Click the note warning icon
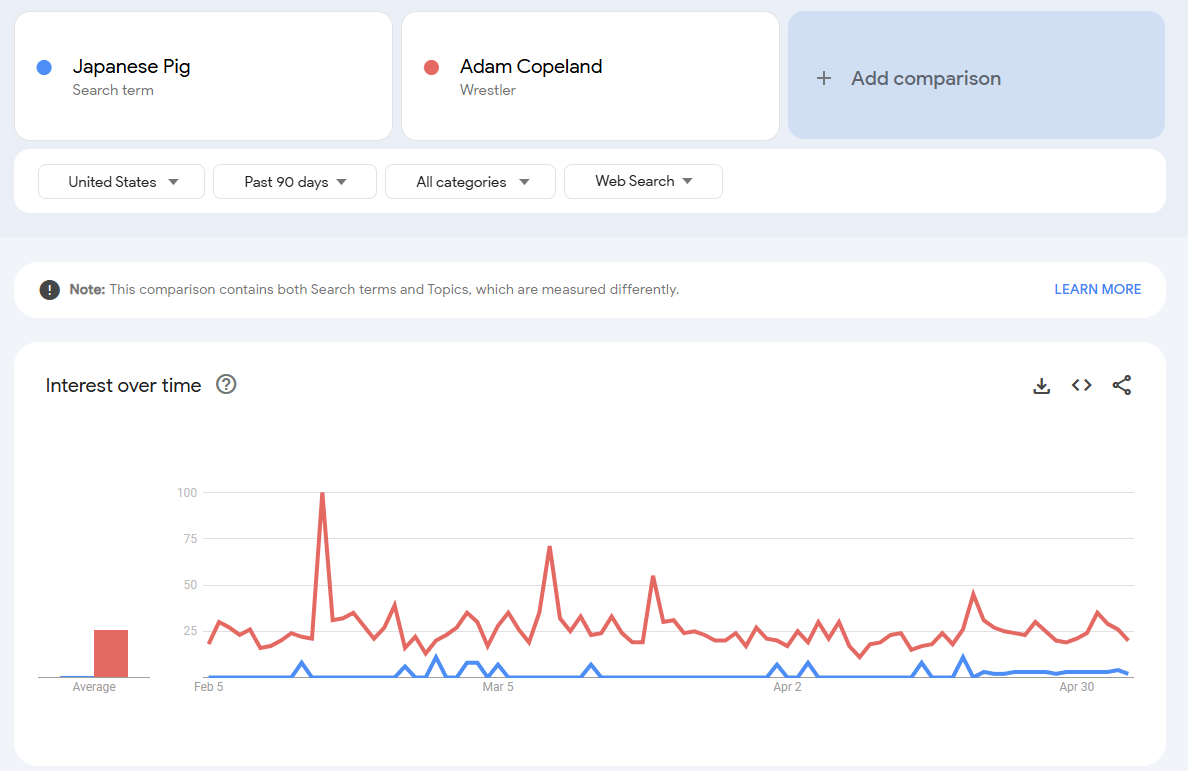Screen dimensions: 1188x771 49,290
